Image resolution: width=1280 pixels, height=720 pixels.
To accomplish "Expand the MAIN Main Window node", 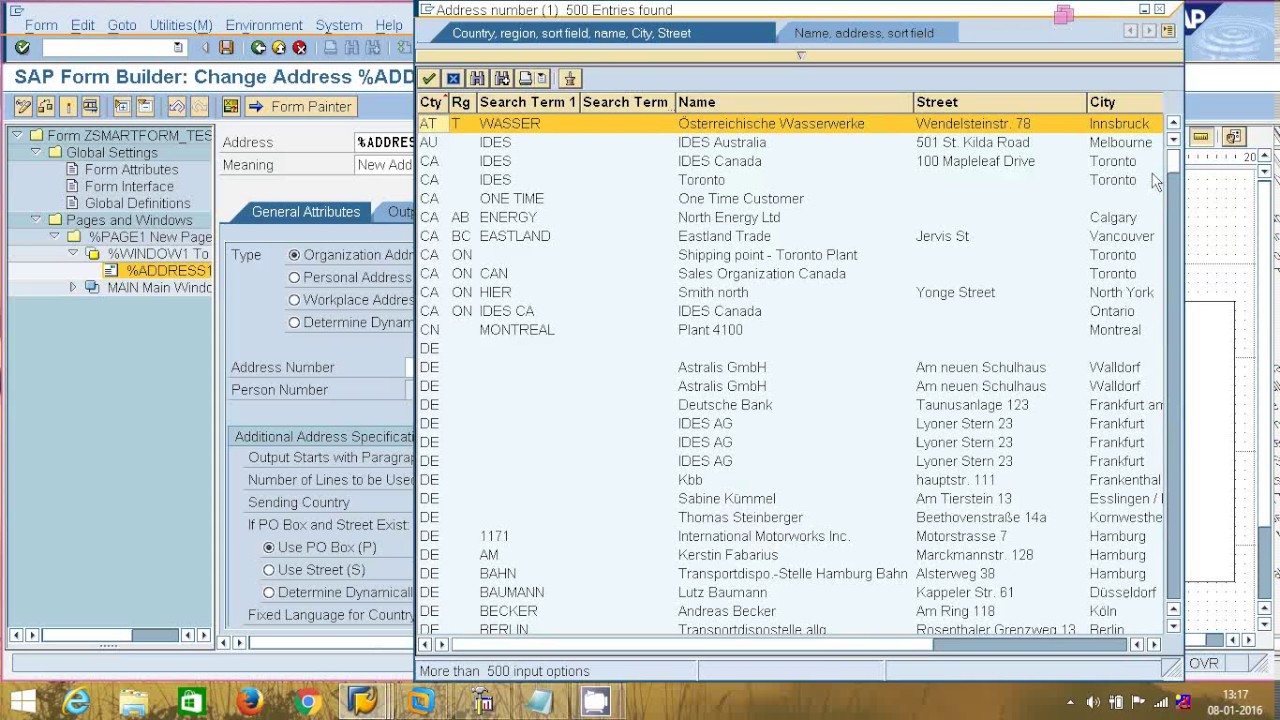I will pyautogui.click(x=72, y=288).
